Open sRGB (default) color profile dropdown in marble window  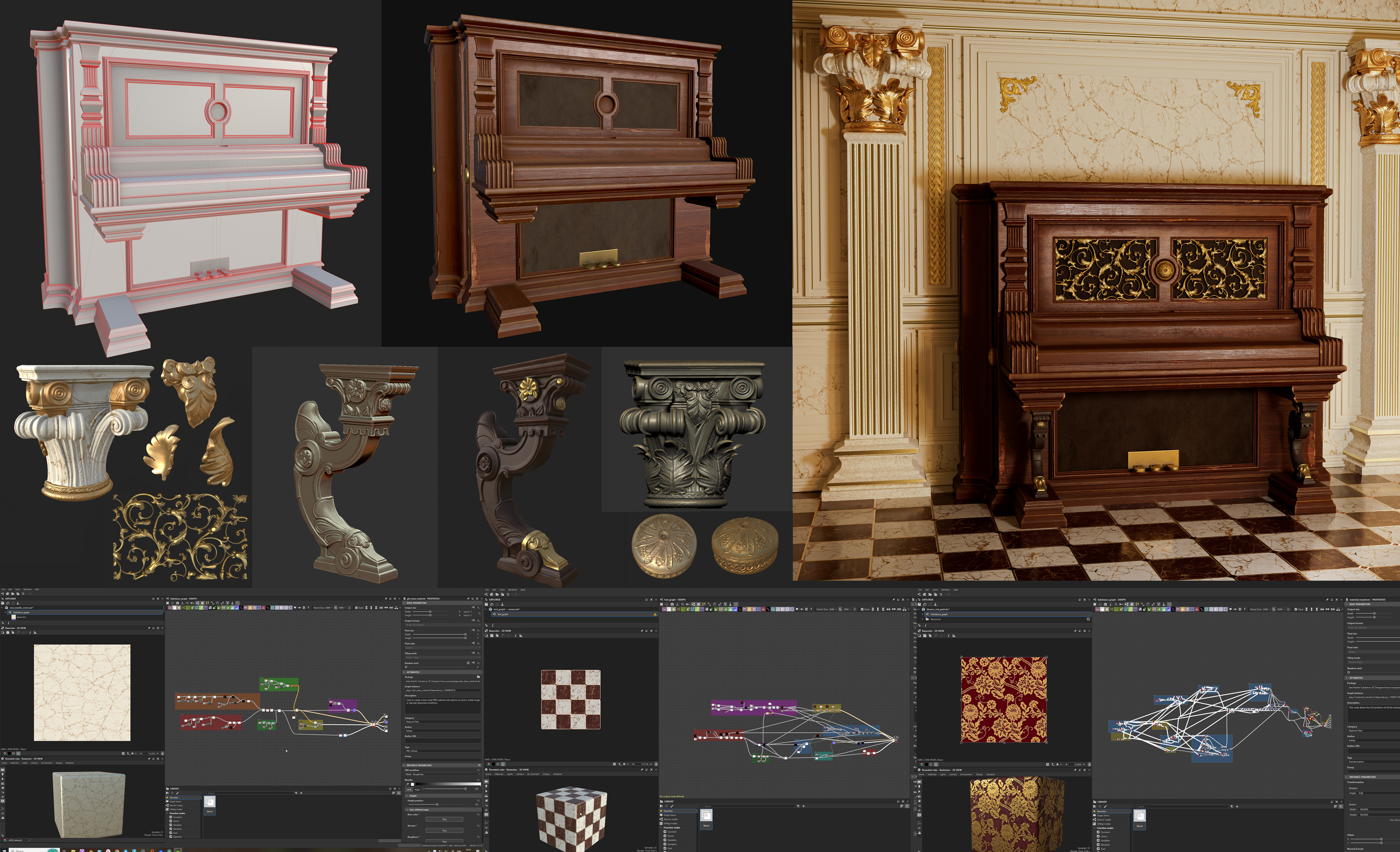pos(19,841)
